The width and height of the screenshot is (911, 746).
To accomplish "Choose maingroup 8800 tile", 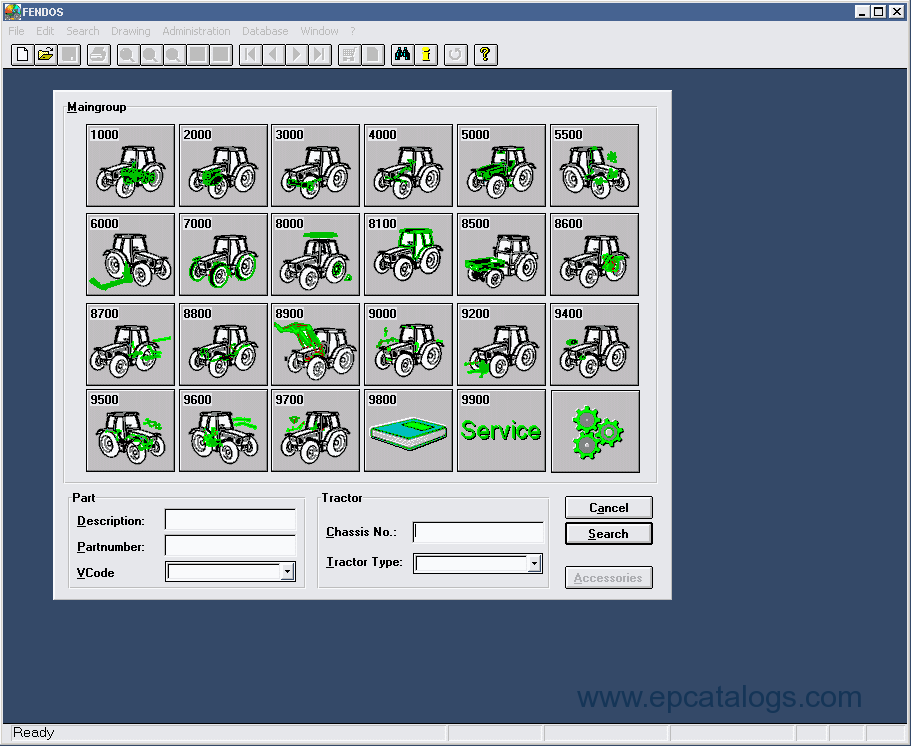I will click(x=223, y=344).
